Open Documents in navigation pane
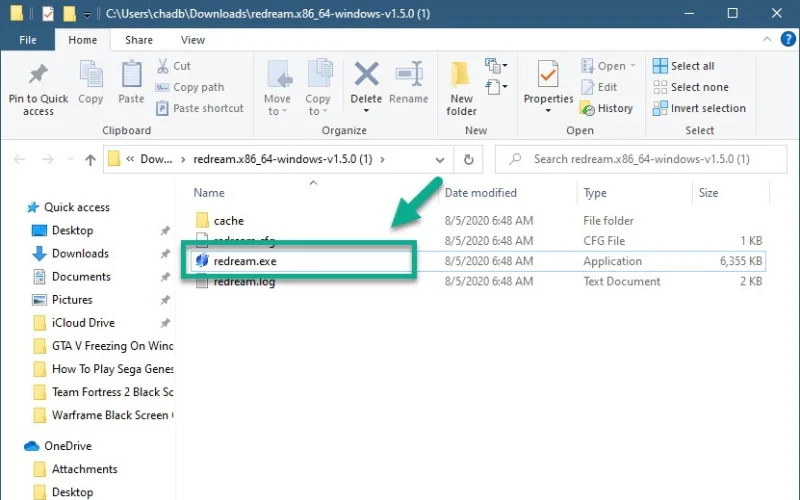This screenshot has height=500, width=800. 81,277
